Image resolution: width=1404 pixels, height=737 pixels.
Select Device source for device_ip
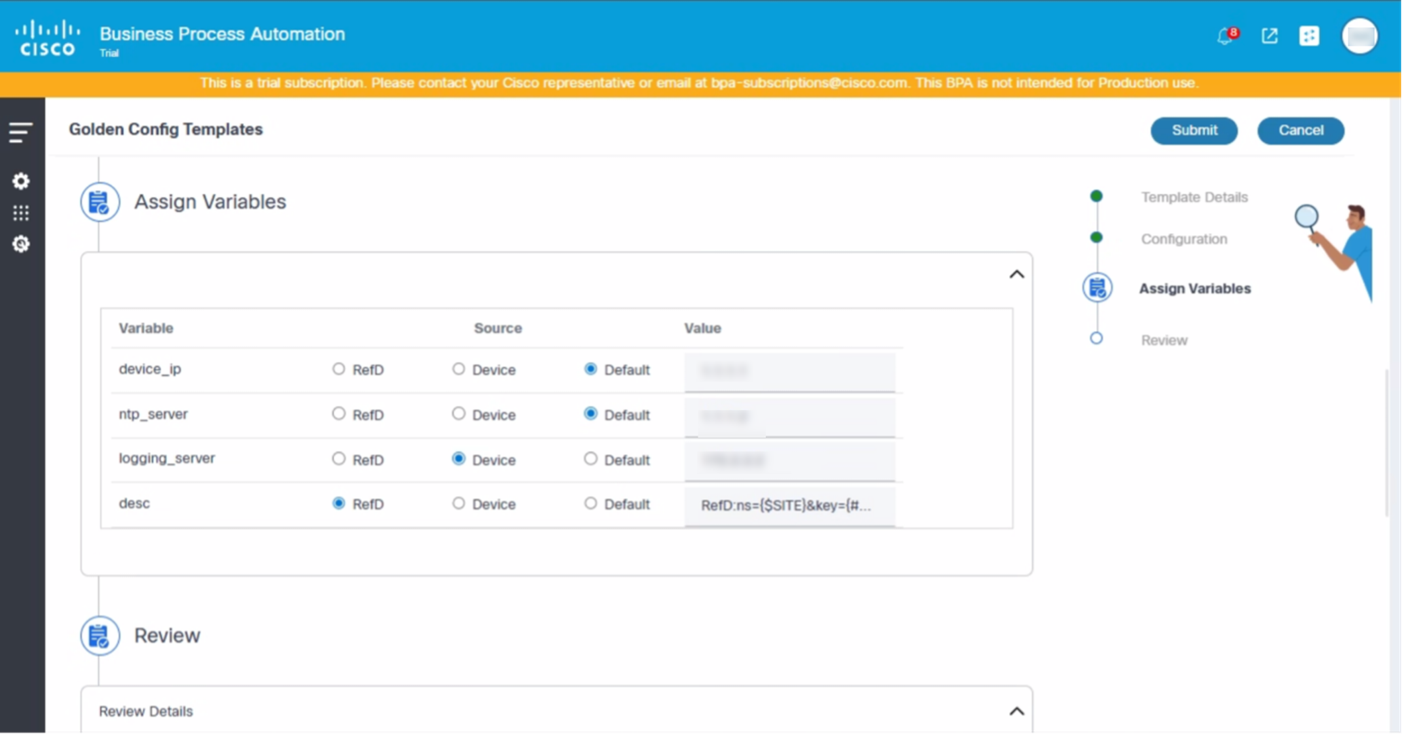(459, 369)
